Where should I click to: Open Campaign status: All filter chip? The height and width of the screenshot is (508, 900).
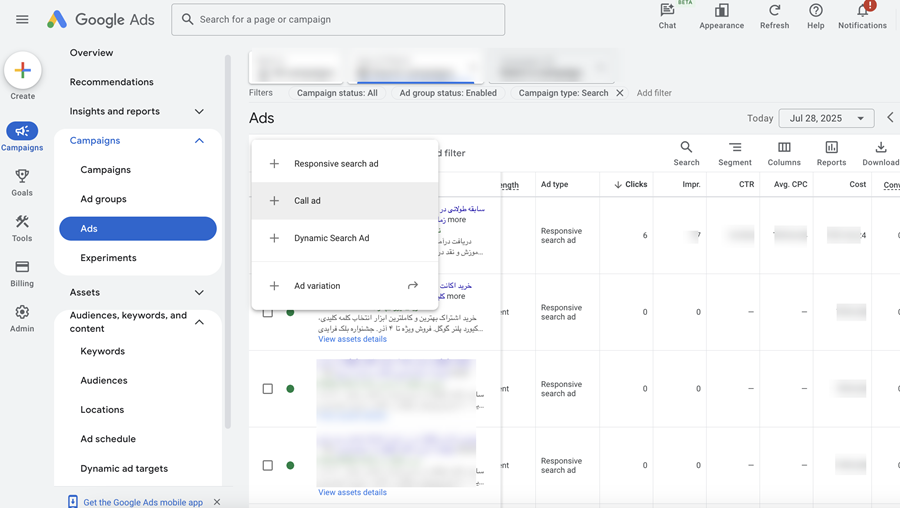(x=337, y=93)
